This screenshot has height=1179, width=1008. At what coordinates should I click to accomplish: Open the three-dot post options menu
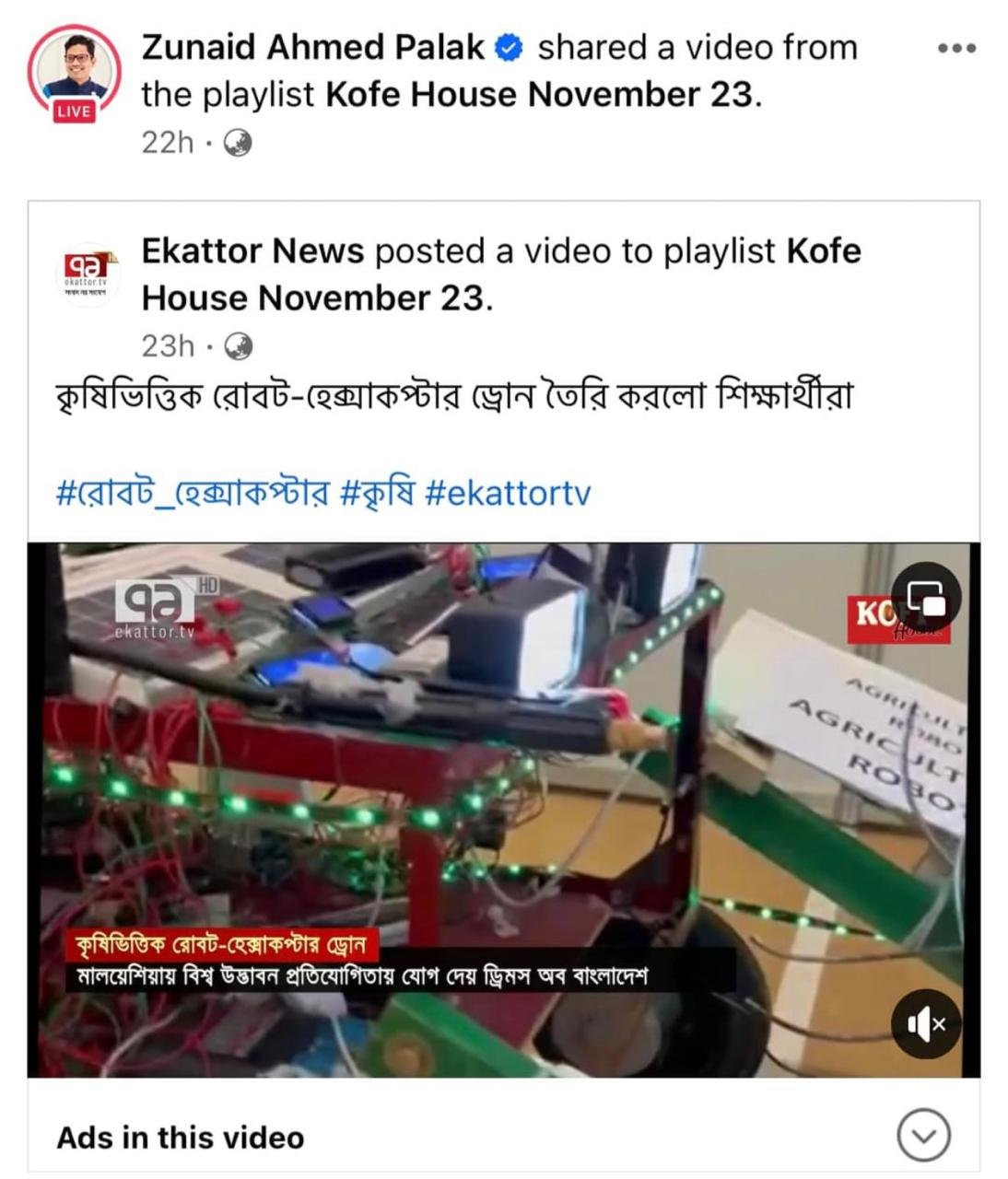click(x=956, y=48)
